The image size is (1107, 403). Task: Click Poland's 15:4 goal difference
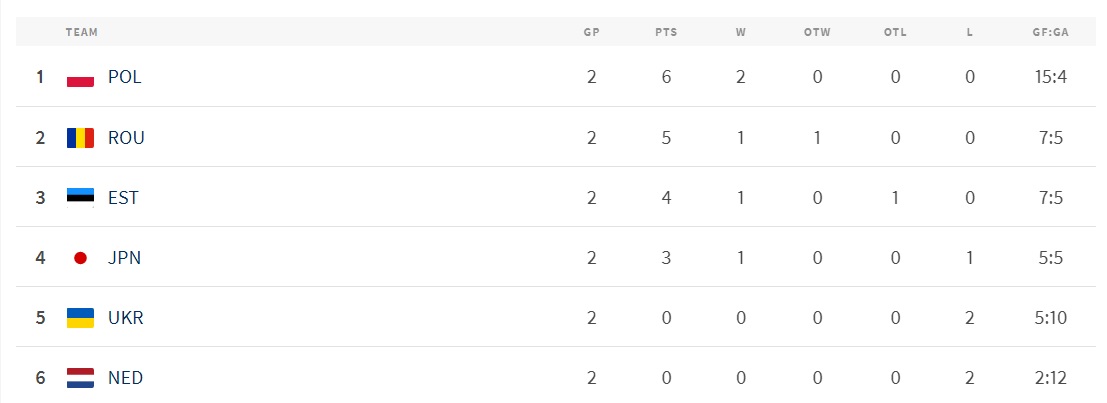click(x=1050, y=77)
